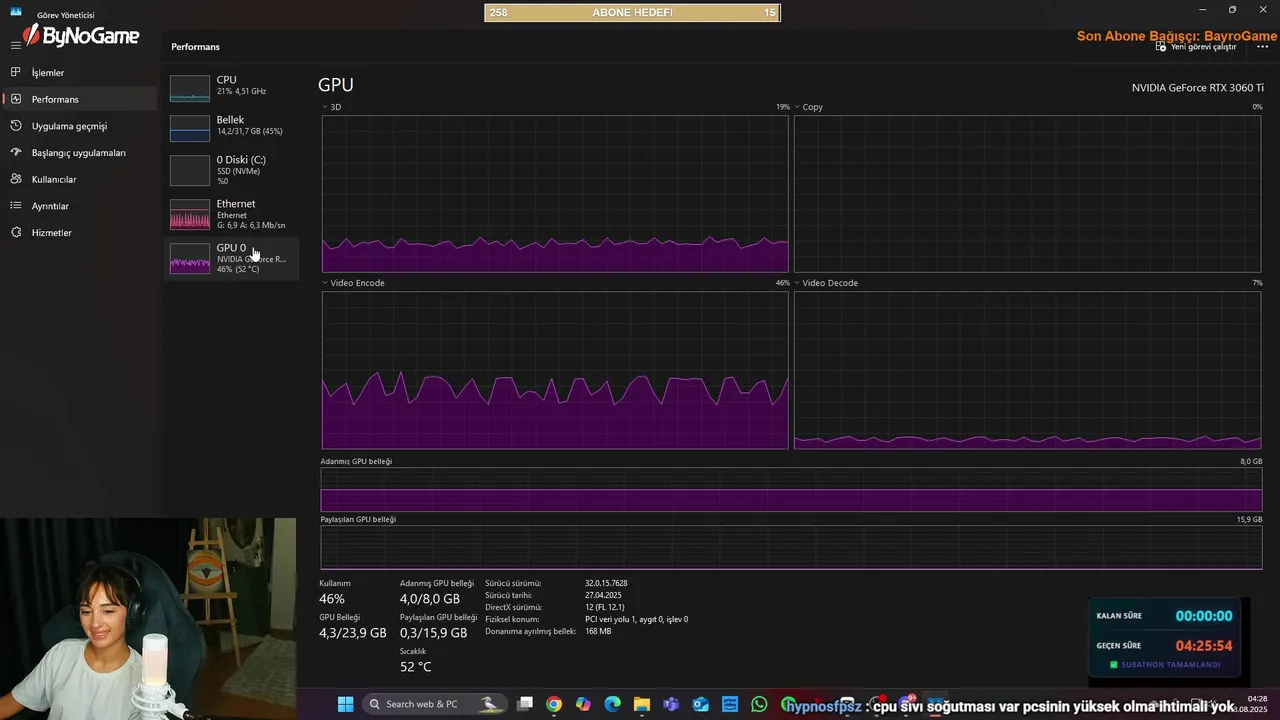The height and width of the screenshot is (720, 1280).
Task: Click the Kullanım value 46%
Action: (332, 599)
